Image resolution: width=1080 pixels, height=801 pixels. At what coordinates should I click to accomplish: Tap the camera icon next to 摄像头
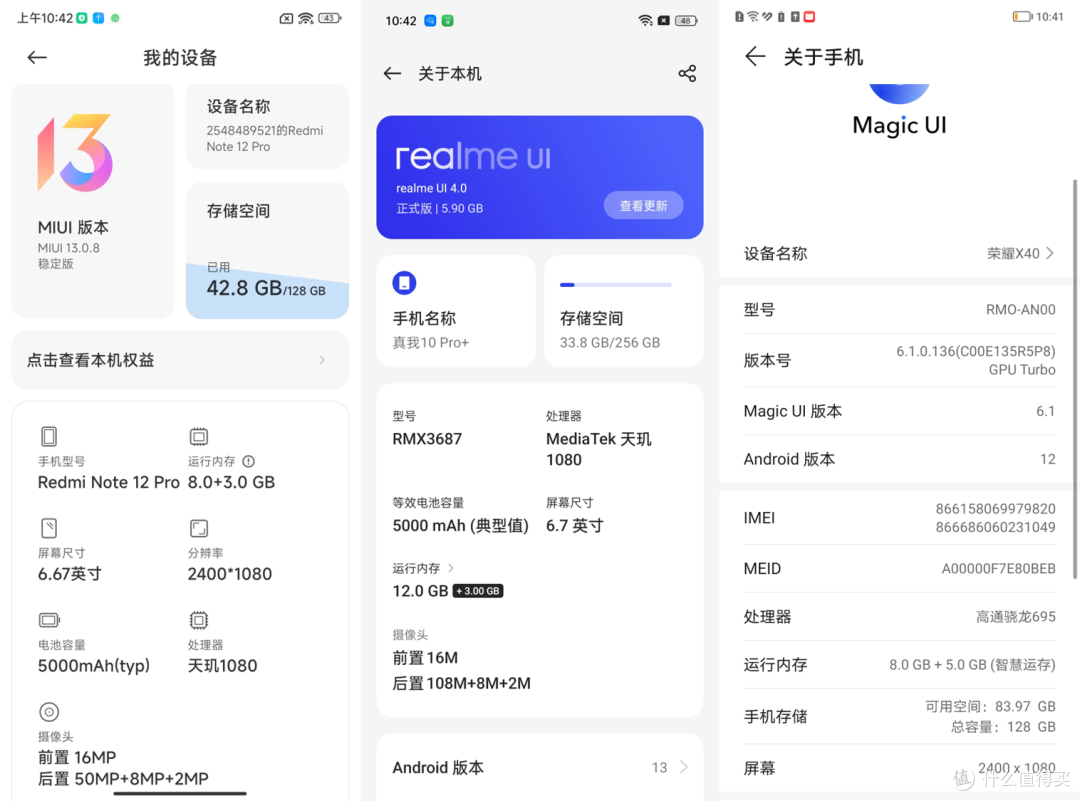(x=49, y=711)
